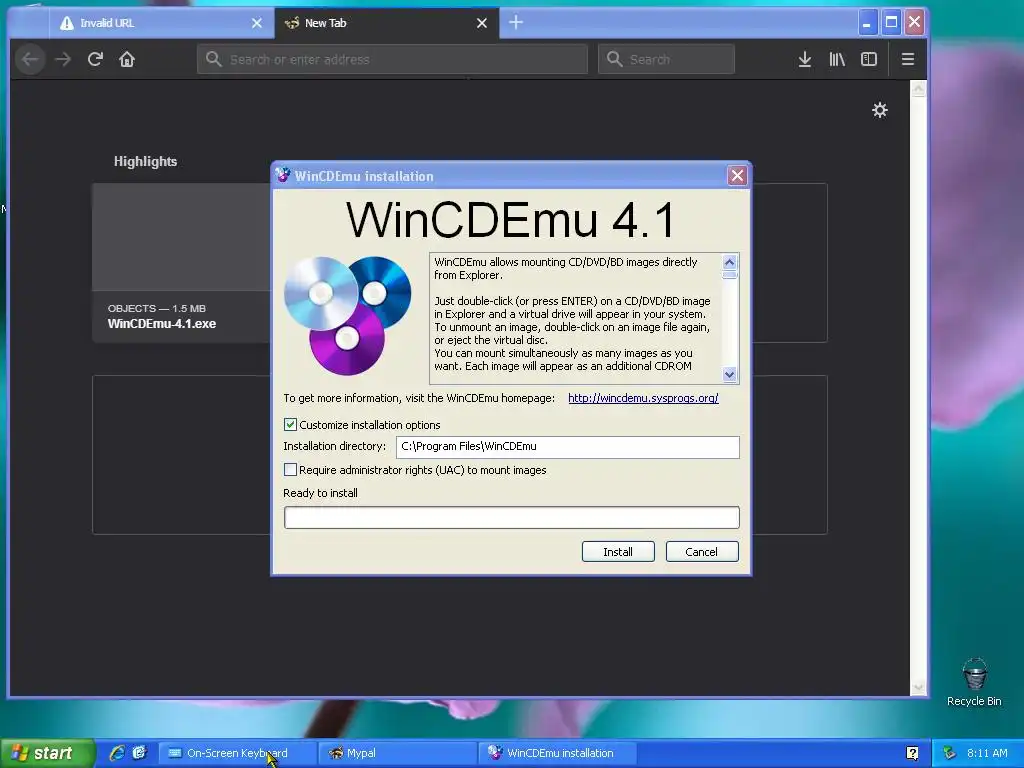Click the empty installation progress bar

click(x=511, y=517)
